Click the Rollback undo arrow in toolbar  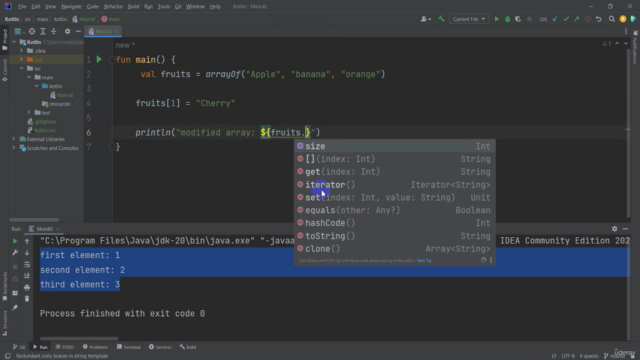pyautogui.click(x=598, y=19)
